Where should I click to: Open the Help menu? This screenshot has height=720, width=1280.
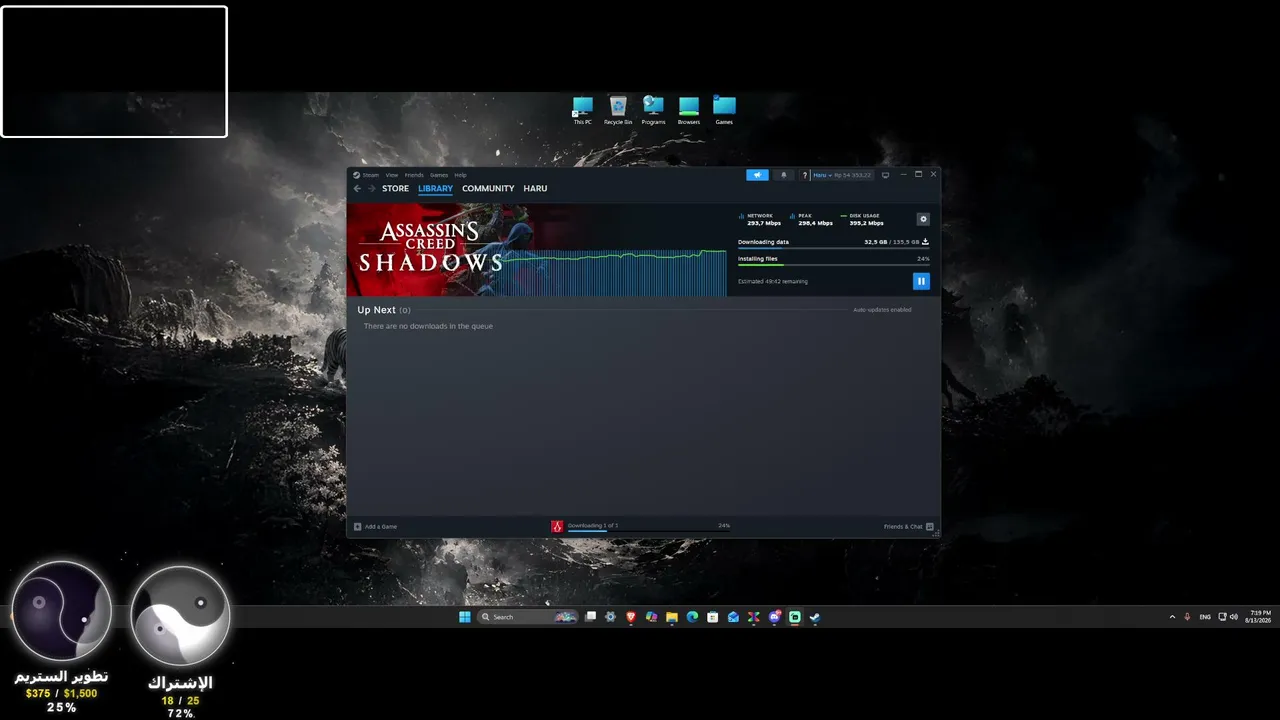[x=460, y=175]
